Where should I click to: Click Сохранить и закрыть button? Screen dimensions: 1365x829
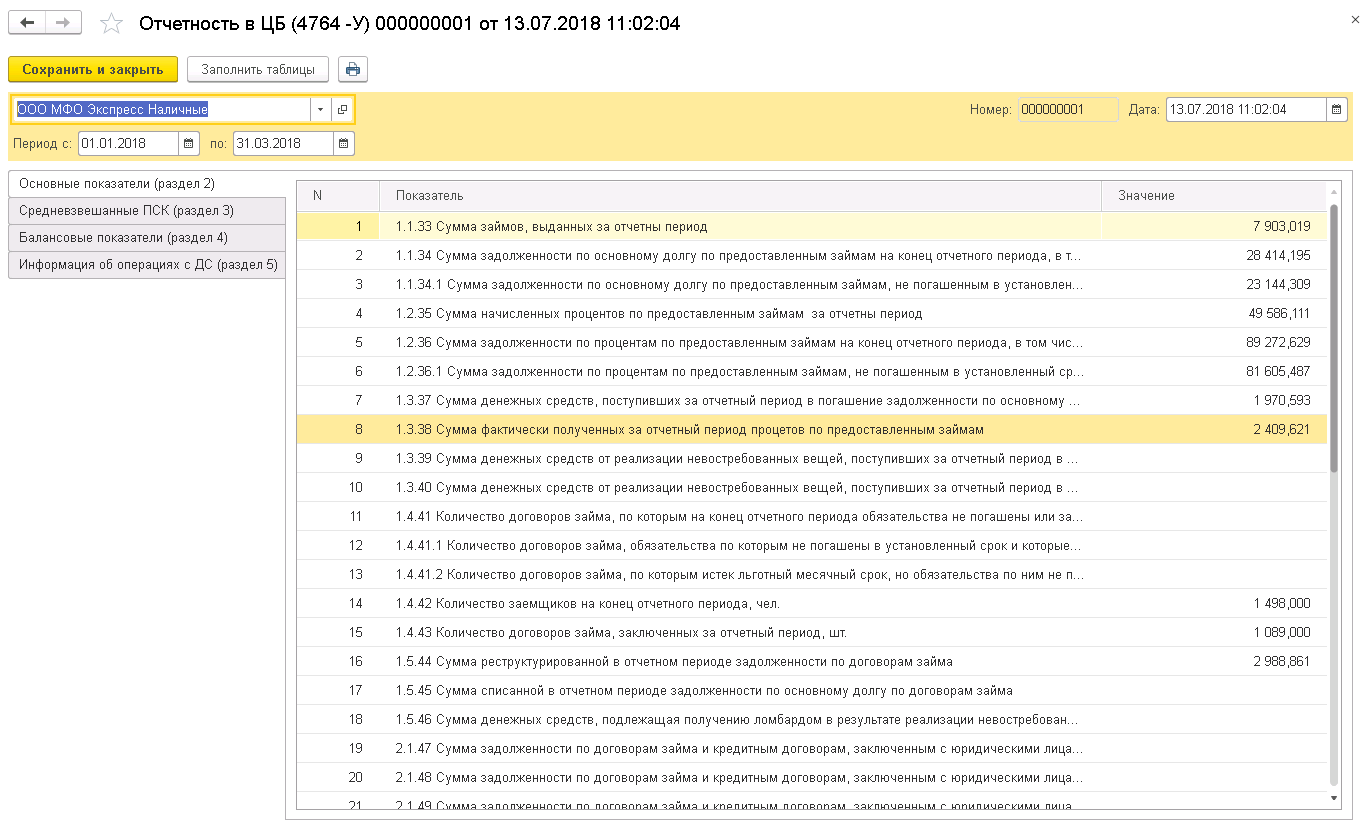click(x=93, y=69)
